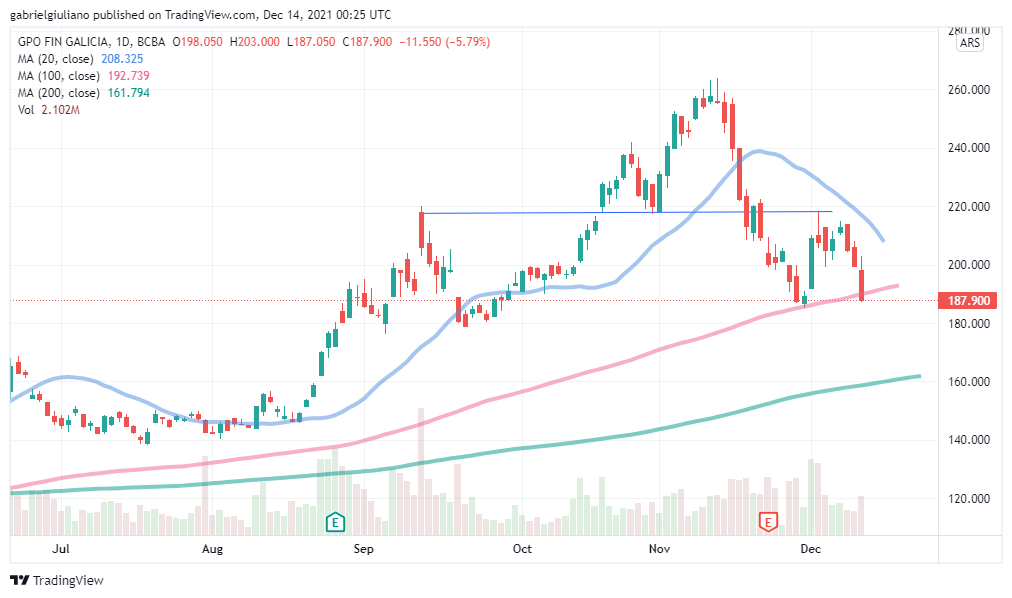Click the H203.000 high value
Screen dimensions: 1012x598
pyautogui.click(x=255, y=42)
